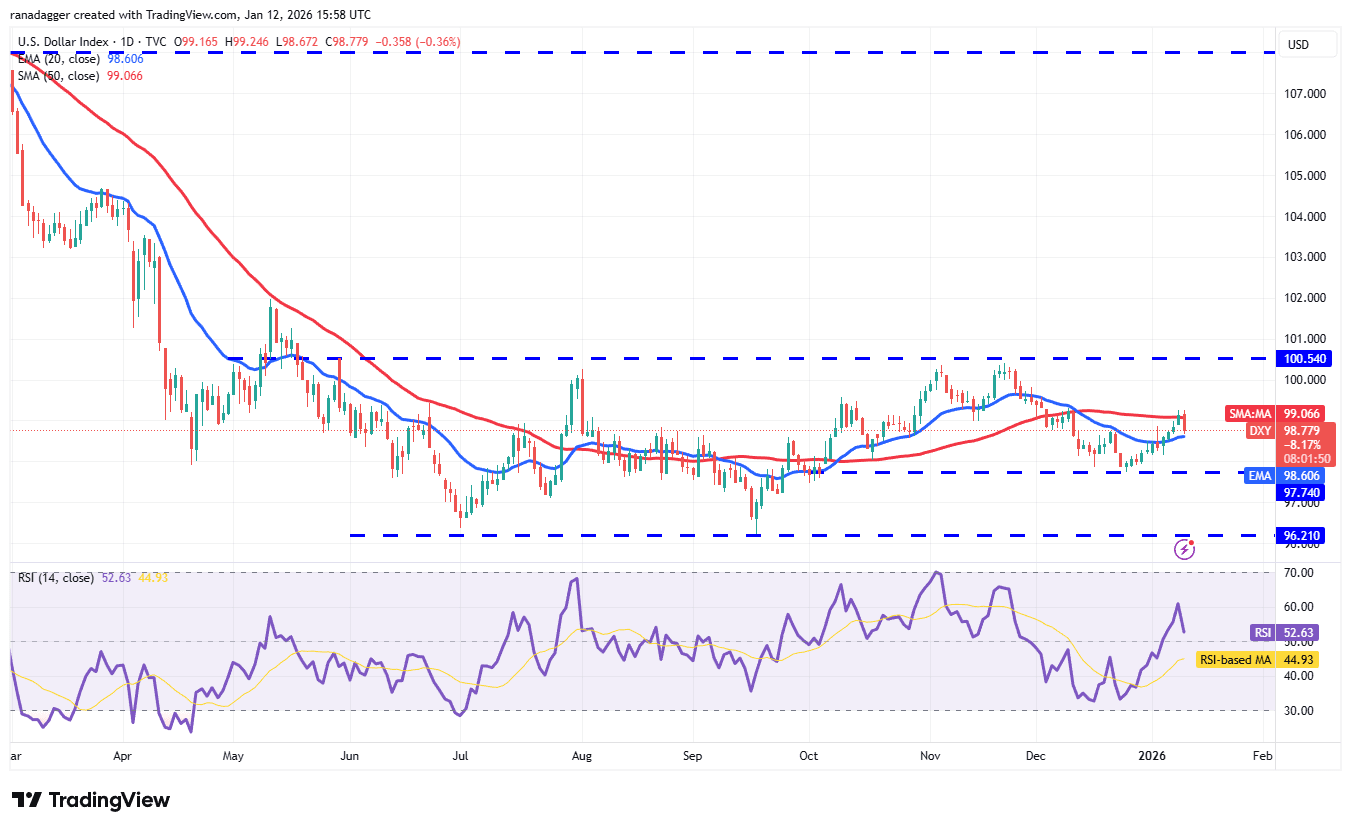This screenshot has width=1351, height=830.
Task: Click the blue EMA price tag
Action: pos(1257,477)
